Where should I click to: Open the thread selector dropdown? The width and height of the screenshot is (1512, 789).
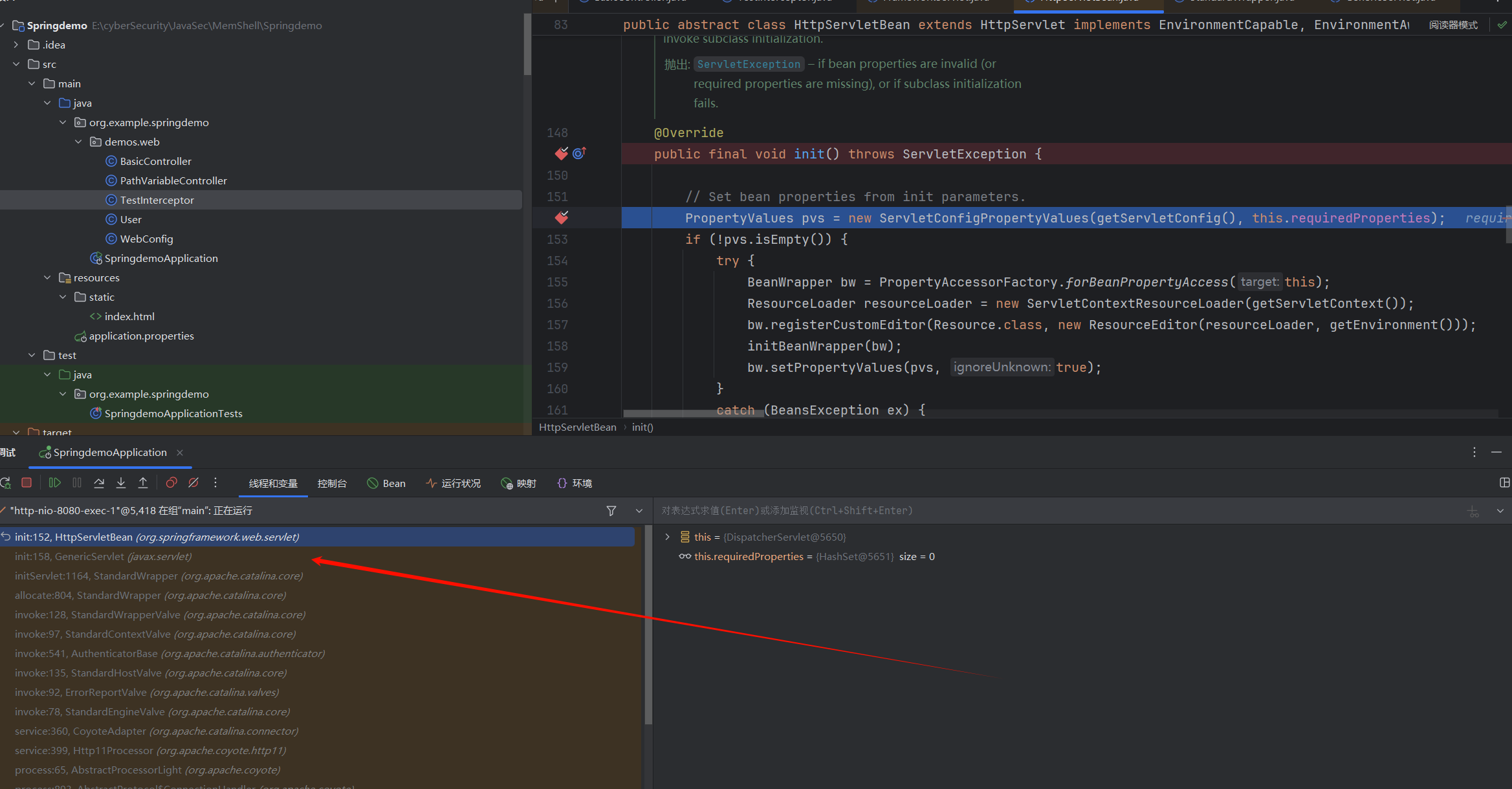(639, 511)
